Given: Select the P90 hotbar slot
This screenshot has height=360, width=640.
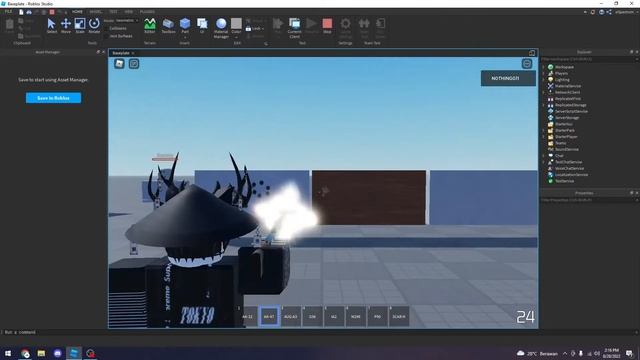Looking at the screenshot, I should [377, 316].
